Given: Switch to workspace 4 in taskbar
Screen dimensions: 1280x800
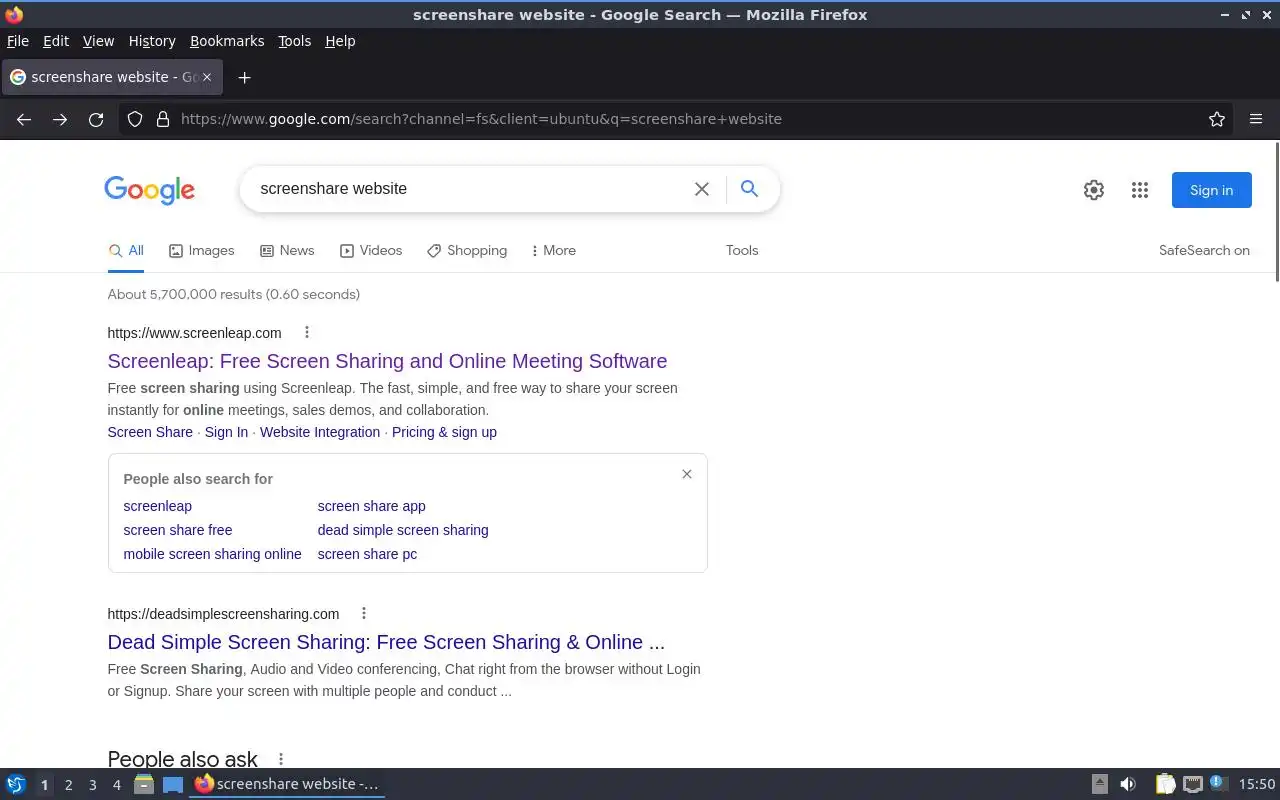Looking at the screenshot, I should [116, 785].
